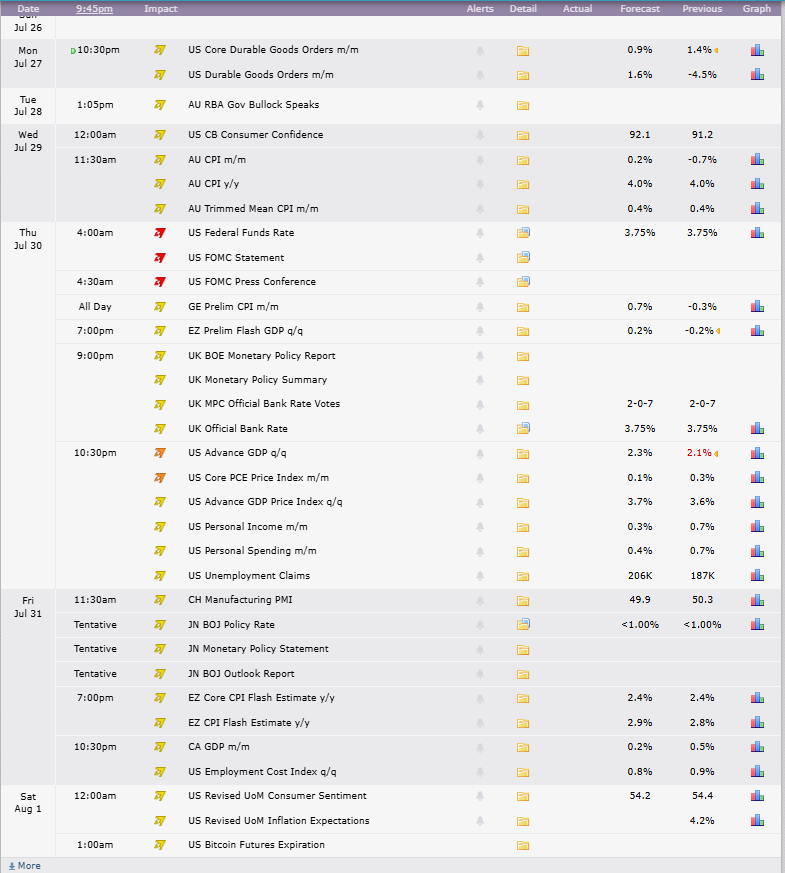Open detail folder for AU RBA Gov Bullock Speaks
The height and width of the screenshot is (873, 785).
pyautogui.click(x=523, y=105)
